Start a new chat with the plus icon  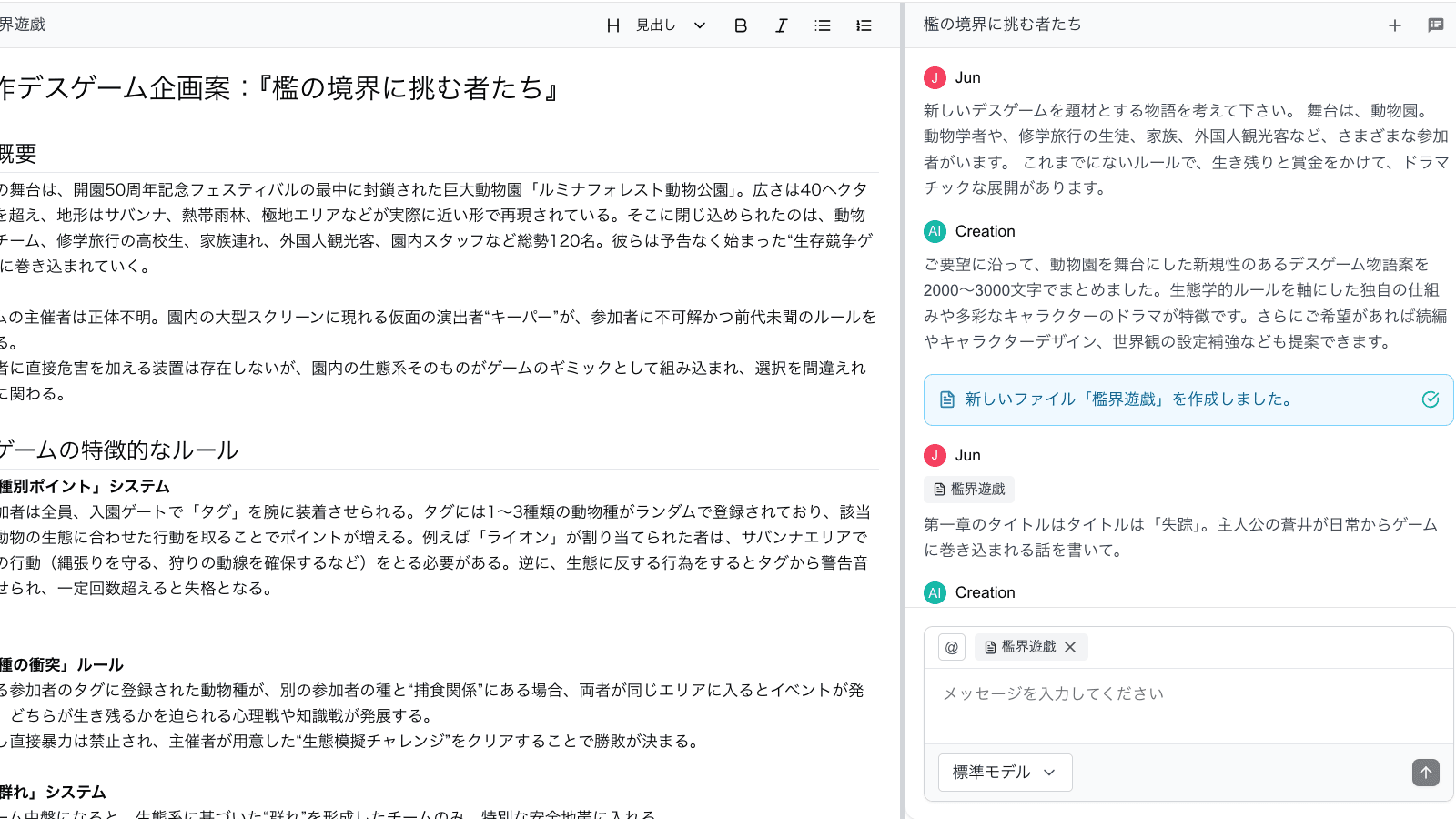1395,25
